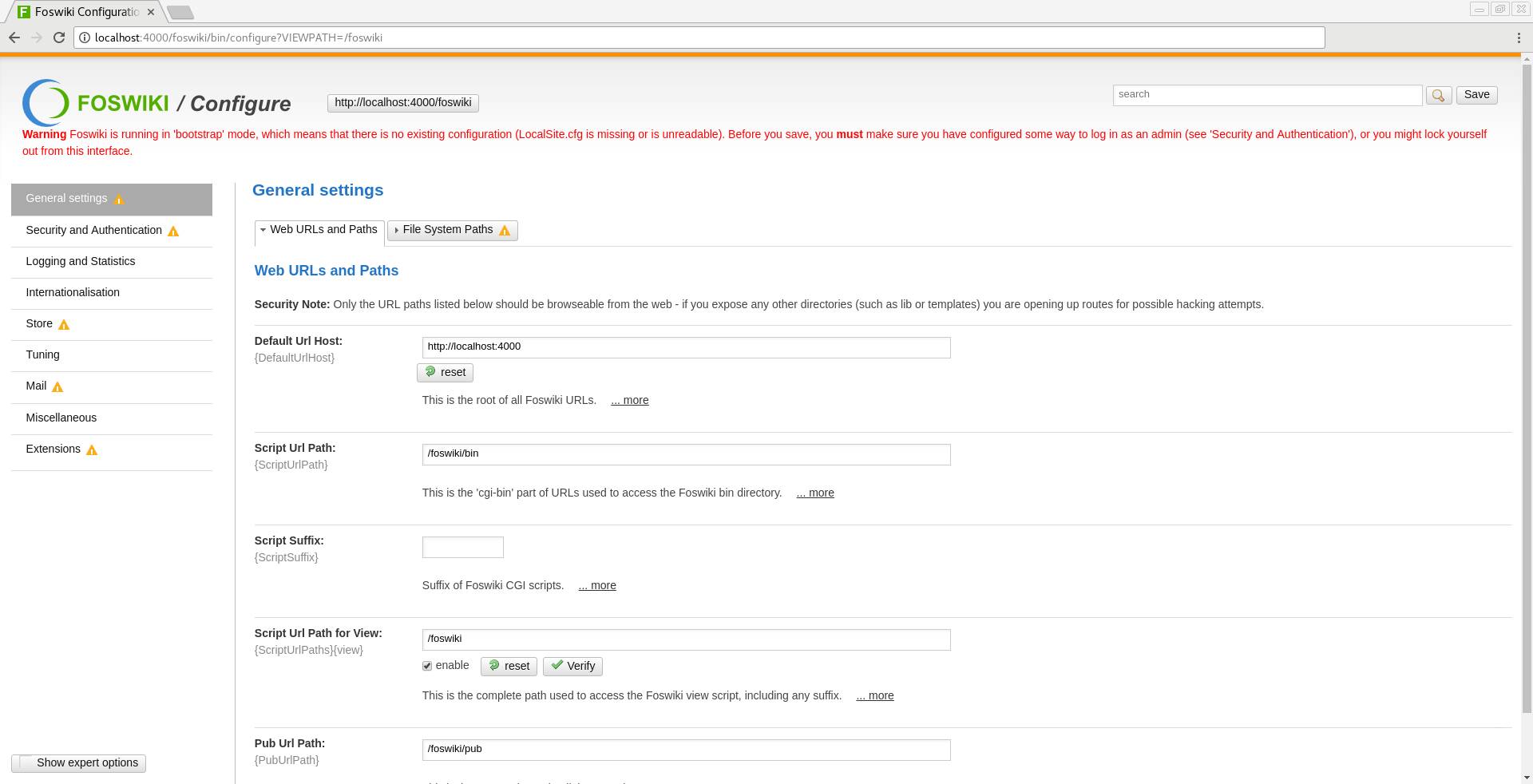Click the Default Url Host input field

click(686, 347)
